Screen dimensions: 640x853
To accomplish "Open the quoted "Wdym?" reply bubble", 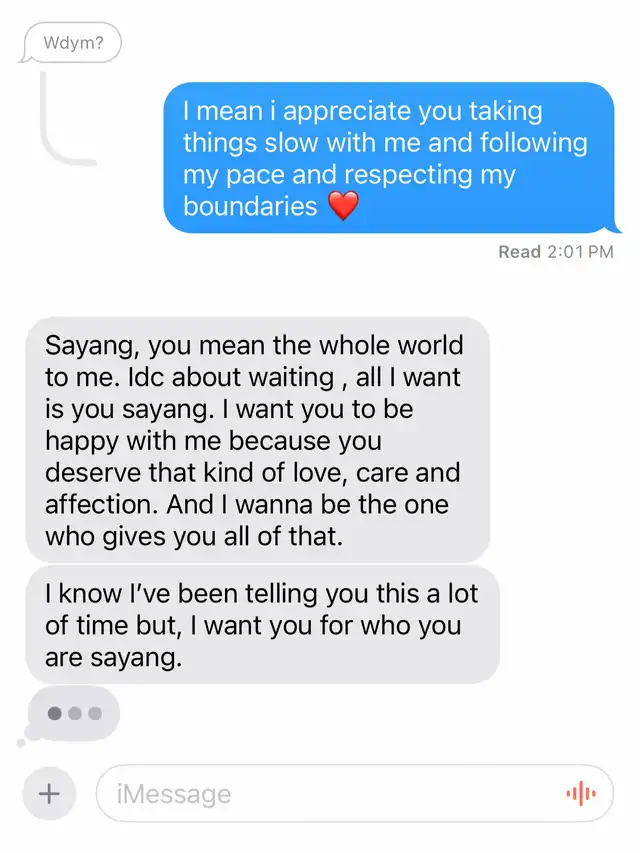I will 72,42.
